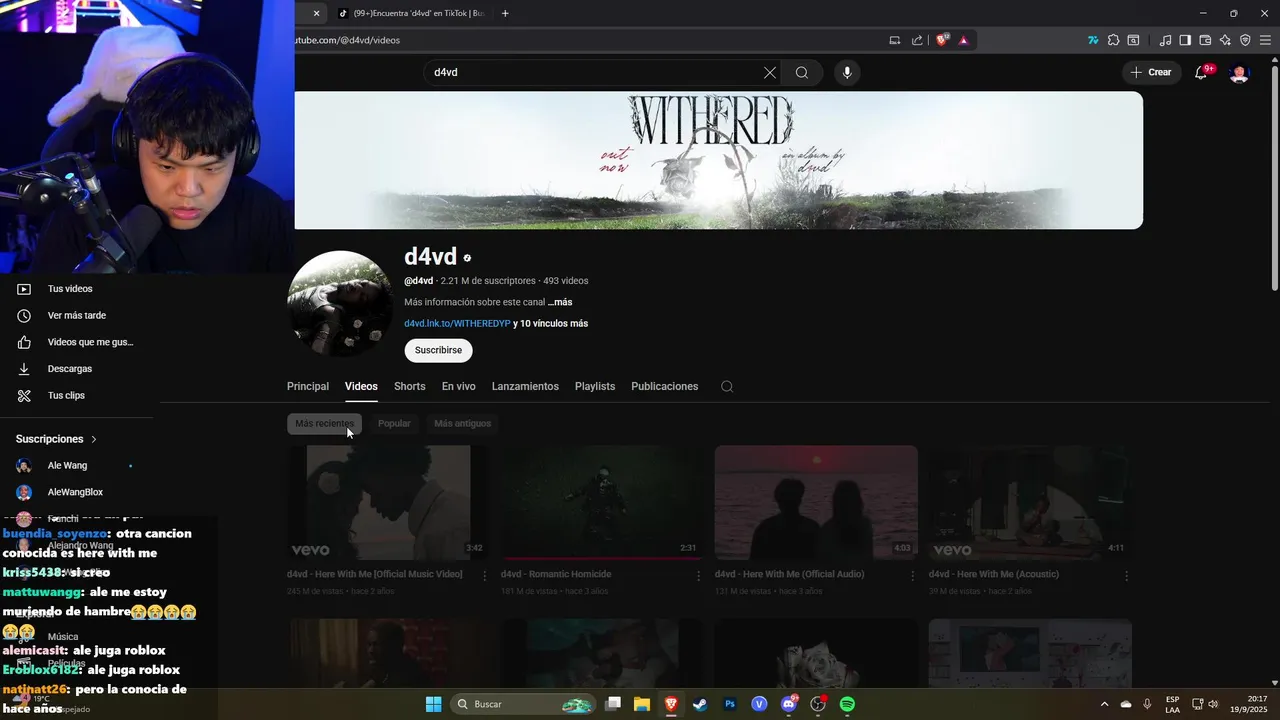Open Photoshop from the taskbar
The image size is (1280, 720).
pos(730,704)
